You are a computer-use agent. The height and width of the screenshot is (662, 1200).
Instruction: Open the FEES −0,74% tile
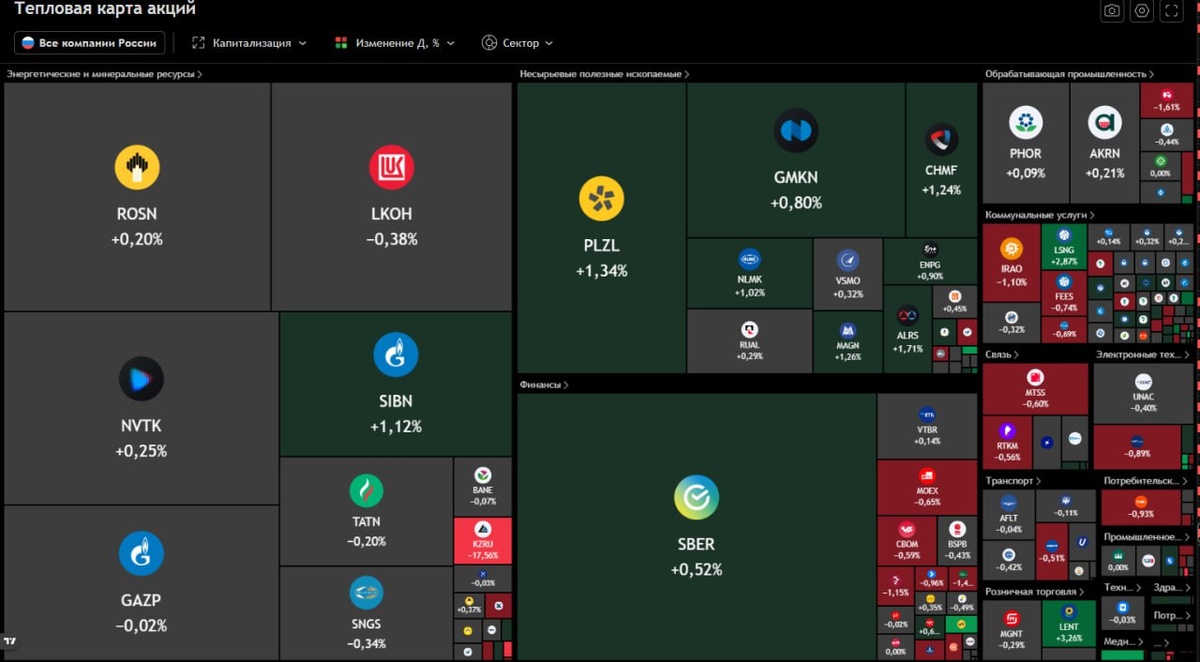pos(1064,294)
